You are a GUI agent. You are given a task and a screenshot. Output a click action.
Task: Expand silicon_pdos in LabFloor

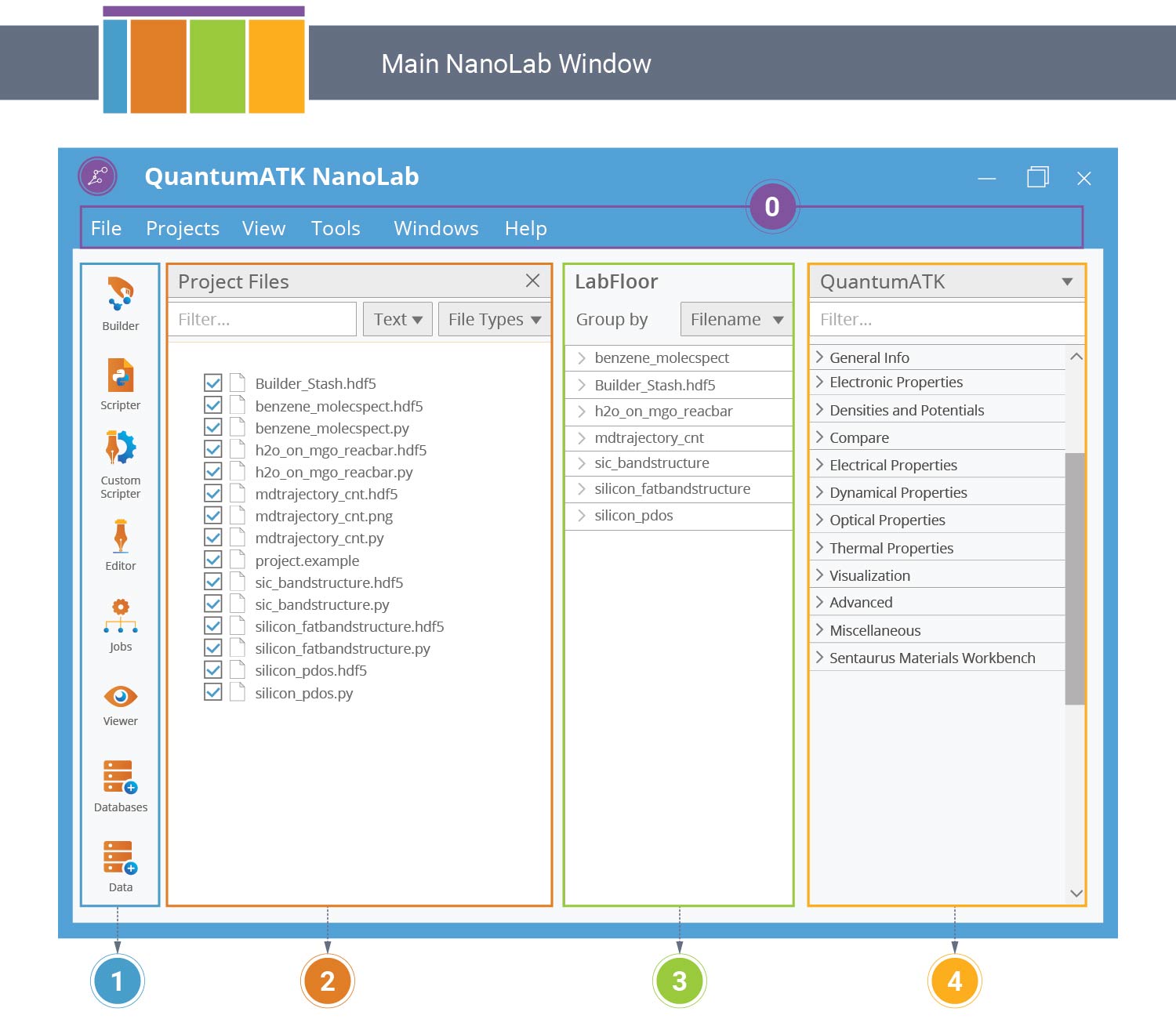point(582,516)
